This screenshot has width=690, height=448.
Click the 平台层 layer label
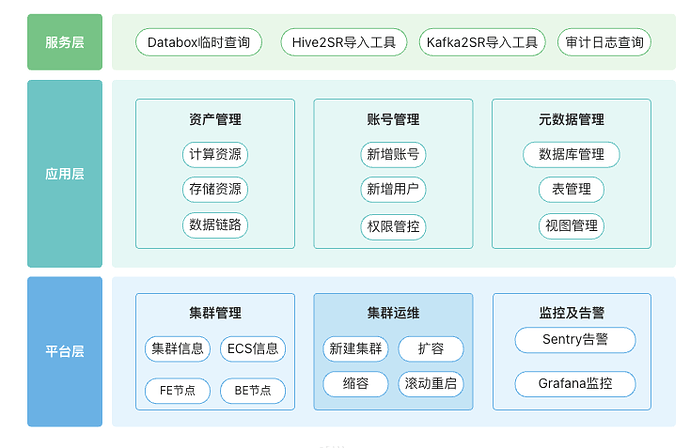tap(65, 351)
